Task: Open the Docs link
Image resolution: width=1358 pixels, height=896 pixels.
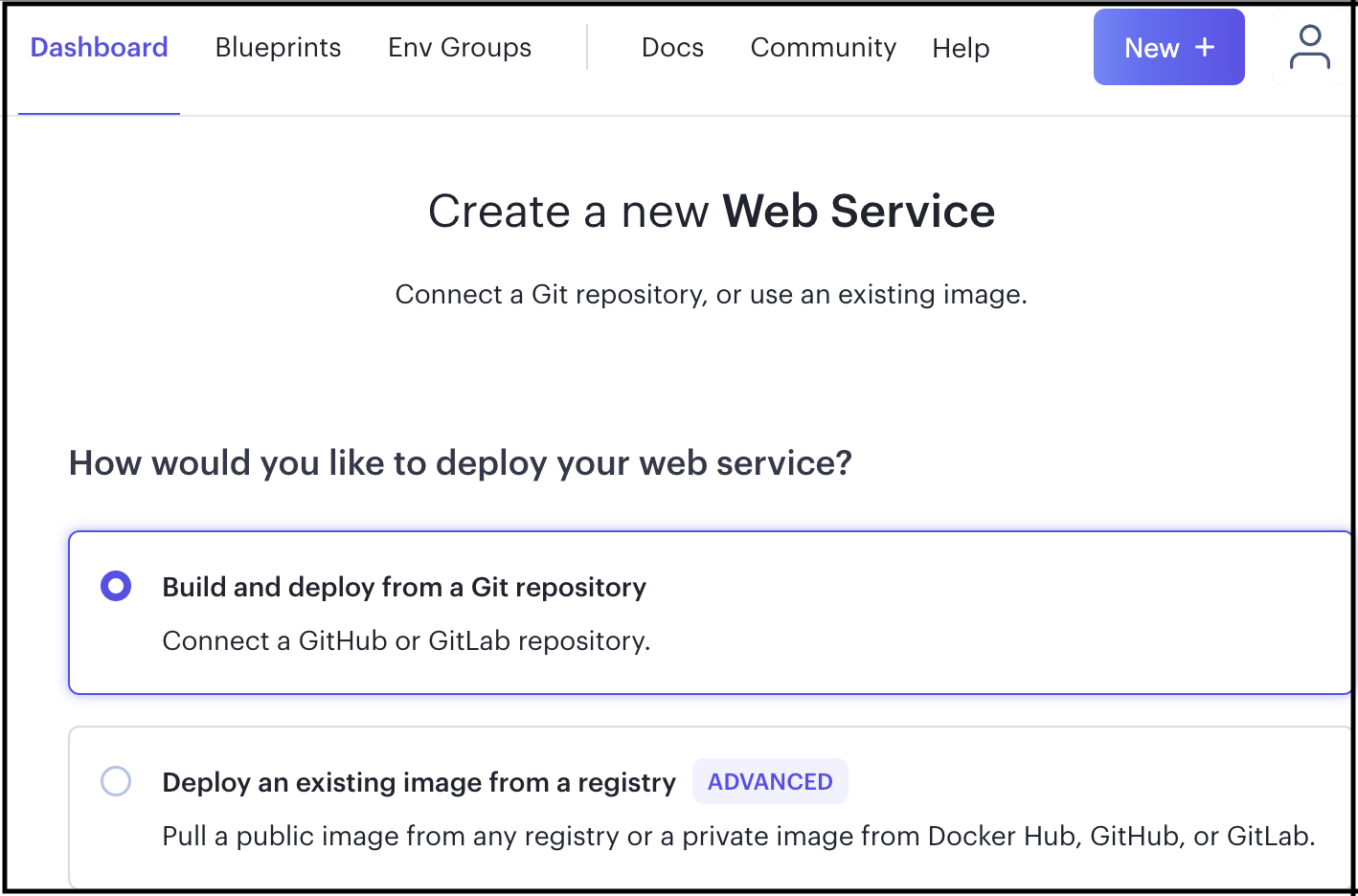Action: 672,48
